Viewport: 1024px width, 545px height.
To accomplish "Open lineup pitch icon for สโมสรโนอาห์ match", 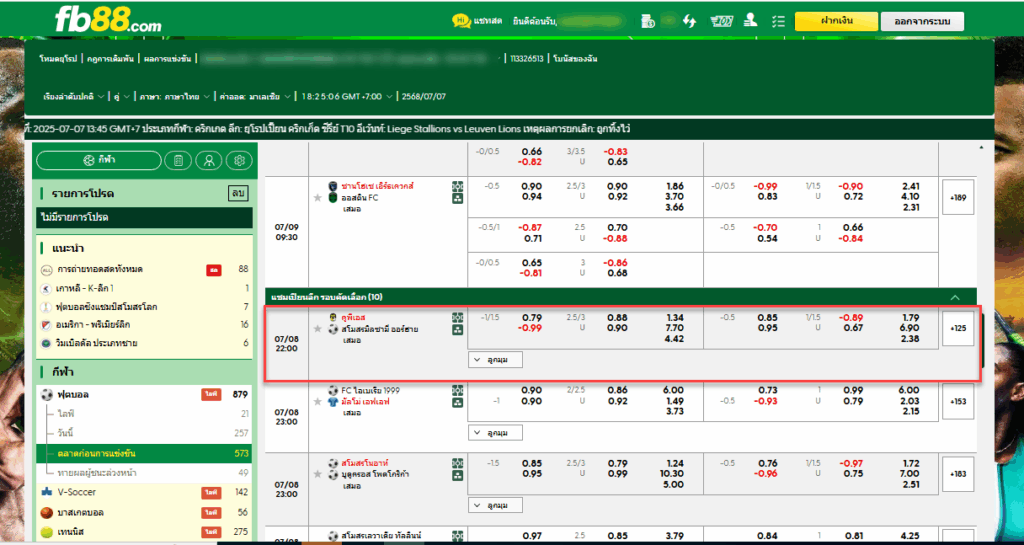I will 457,463.
